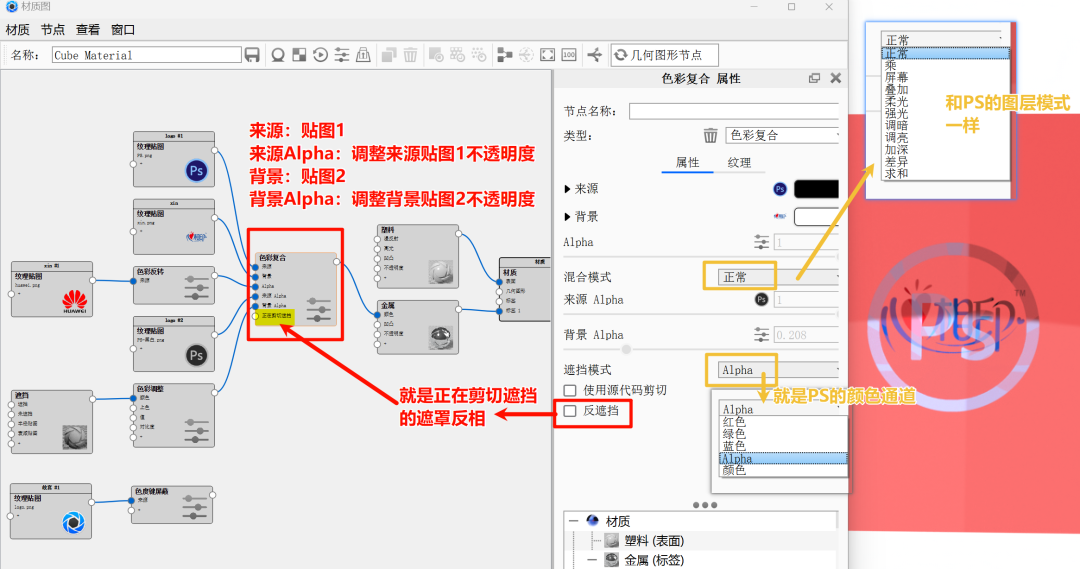Collapse the 金属 (标签) tree branch
1080x569 pixels.
click(592, 560)
